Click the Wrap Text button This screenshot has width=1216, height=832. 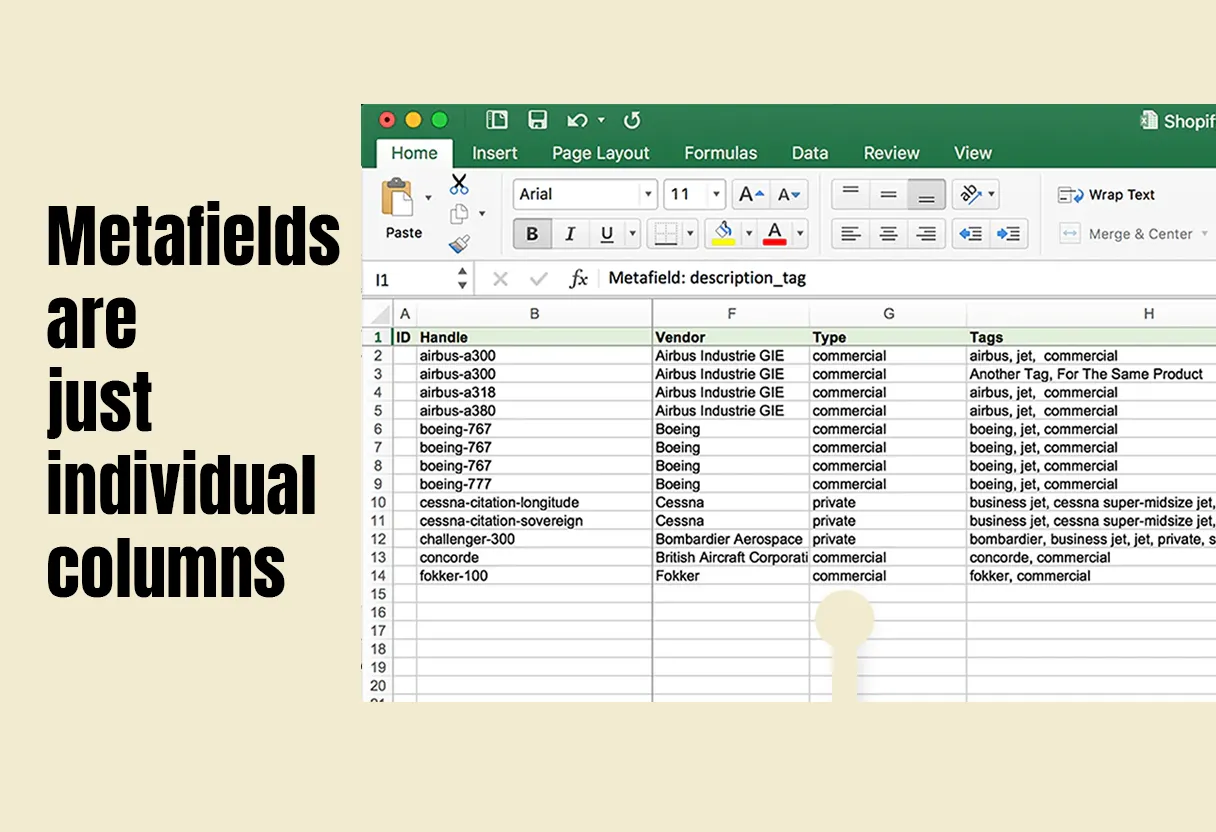pos(1107,195)
